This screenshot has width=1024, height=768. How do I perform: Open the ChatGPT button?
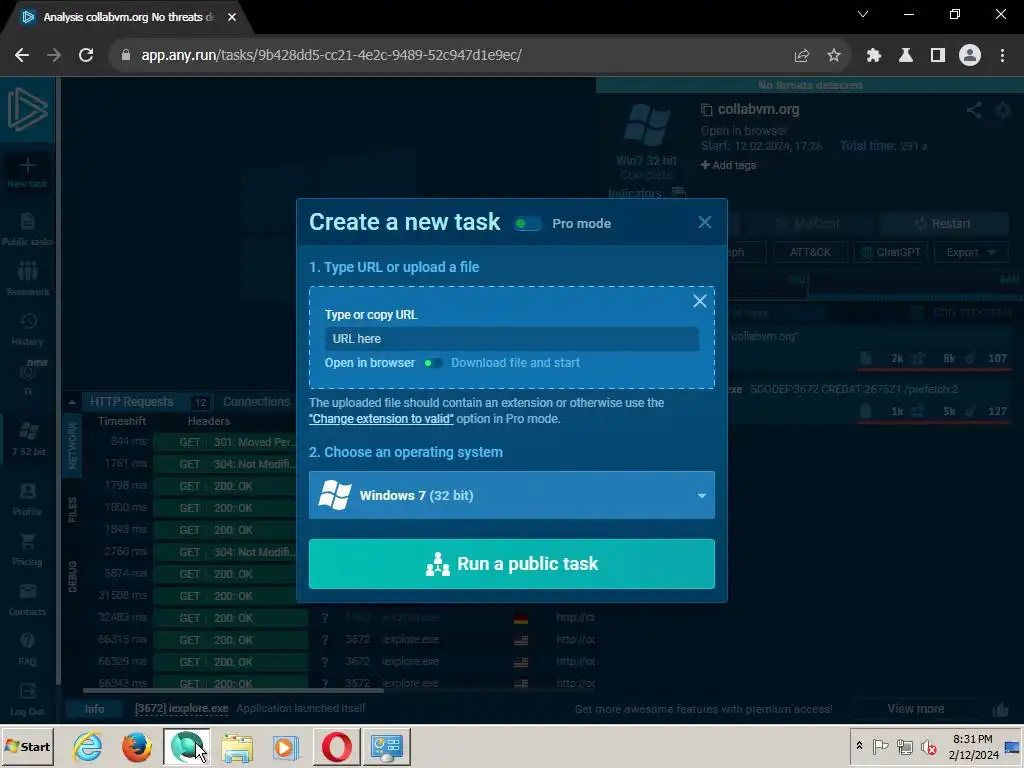coord(891,252)
